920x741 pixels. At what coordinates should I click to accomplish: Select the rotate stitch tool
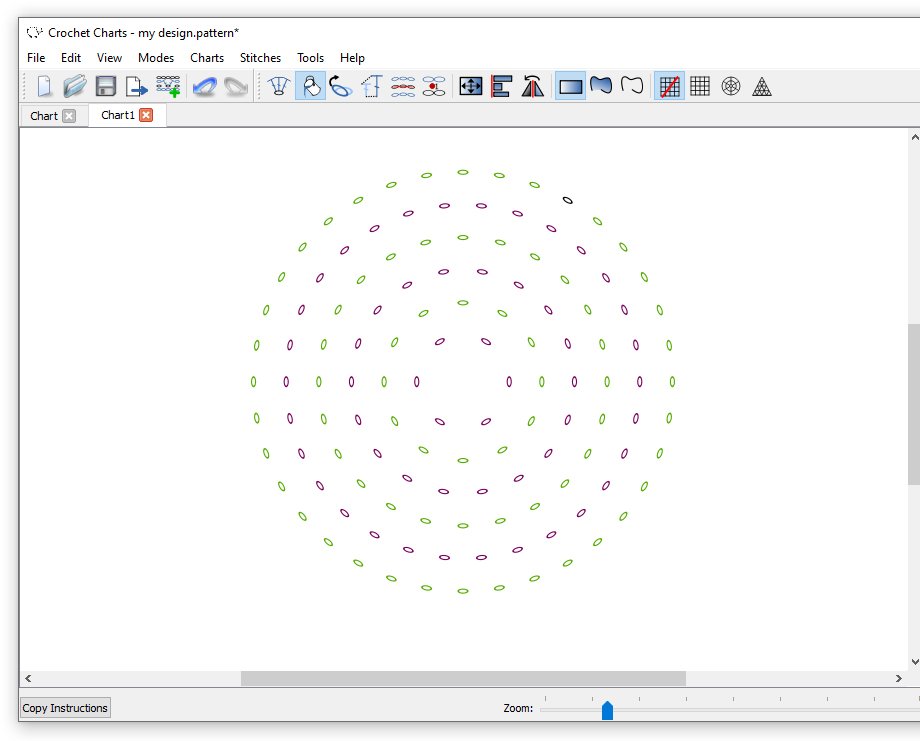(340, 86)
